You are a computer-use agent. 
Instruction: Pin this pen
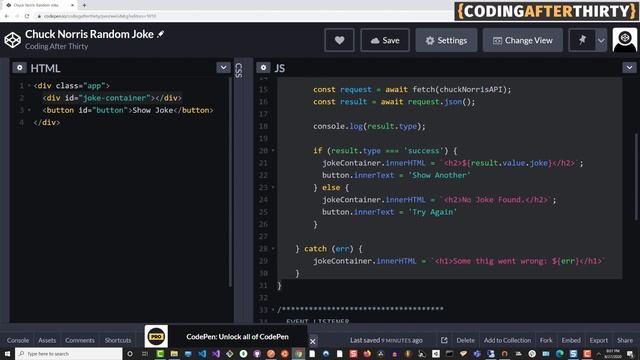click(x=582, y=40)
